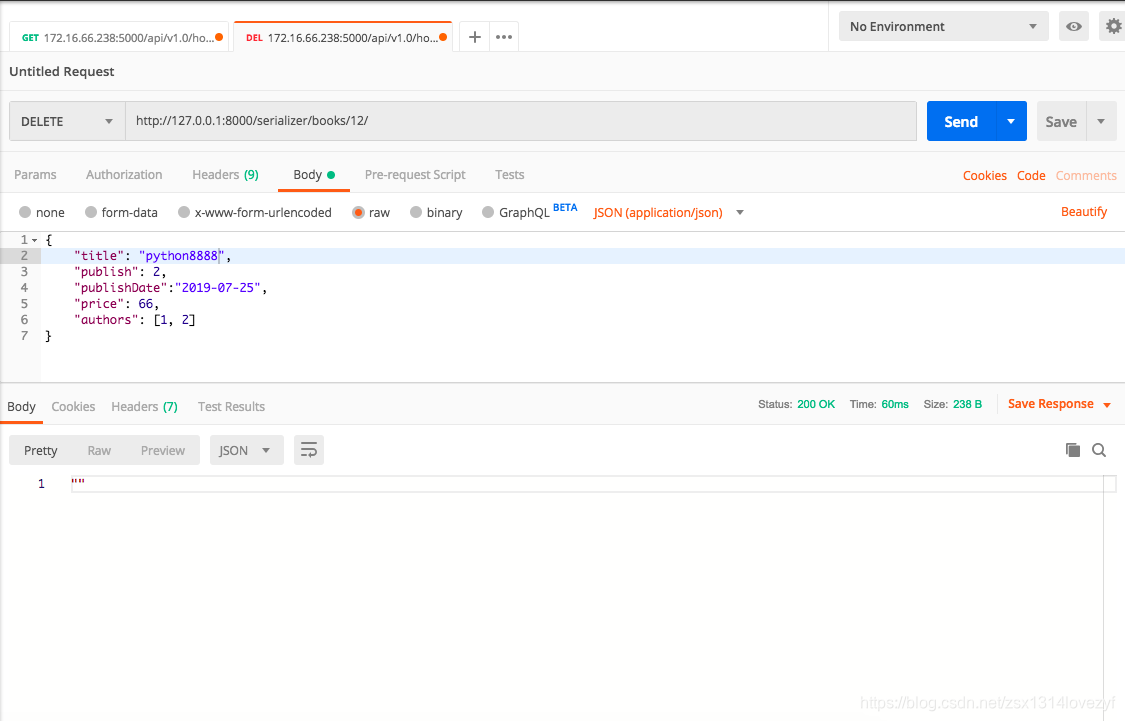Click Beautify to format the body

coord(1083,212)
